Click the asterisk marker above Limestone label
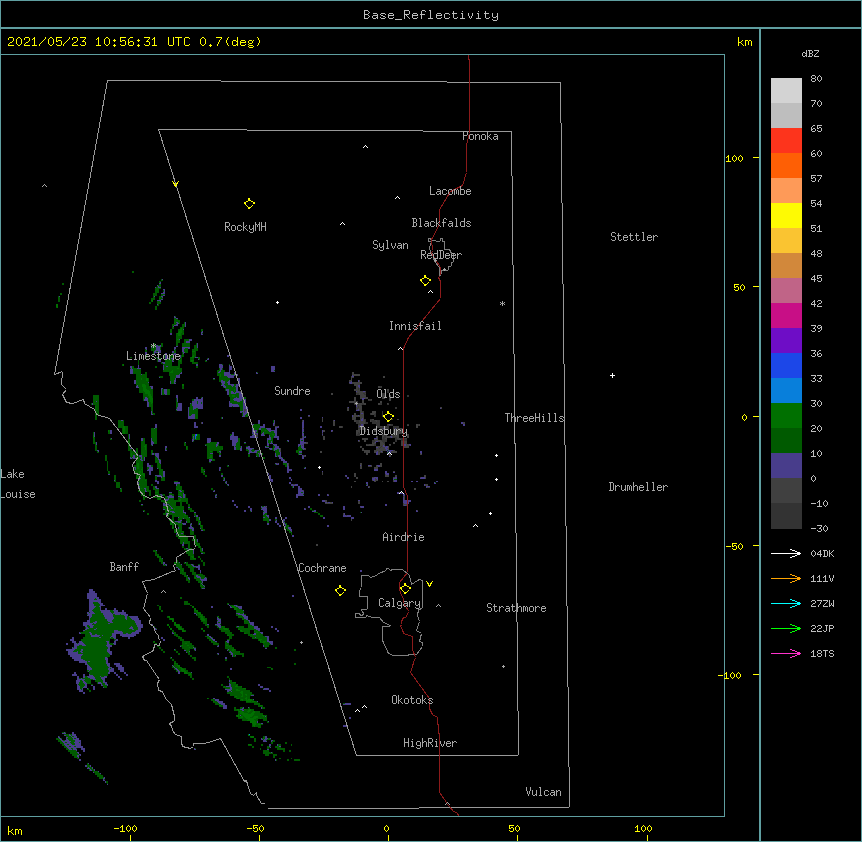 (x=154, y=346)
